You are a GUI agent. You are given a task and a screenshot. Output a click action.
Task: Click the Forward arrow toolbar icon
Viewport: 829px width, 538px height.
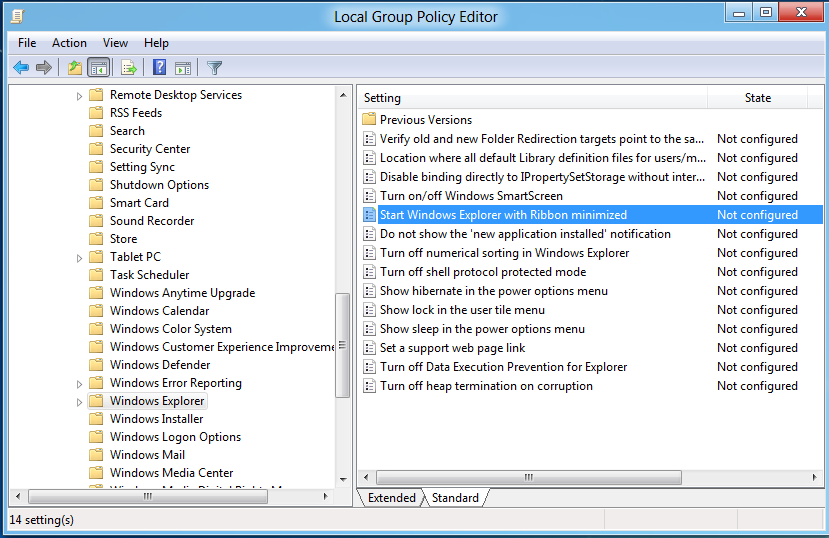pos(44,68)
